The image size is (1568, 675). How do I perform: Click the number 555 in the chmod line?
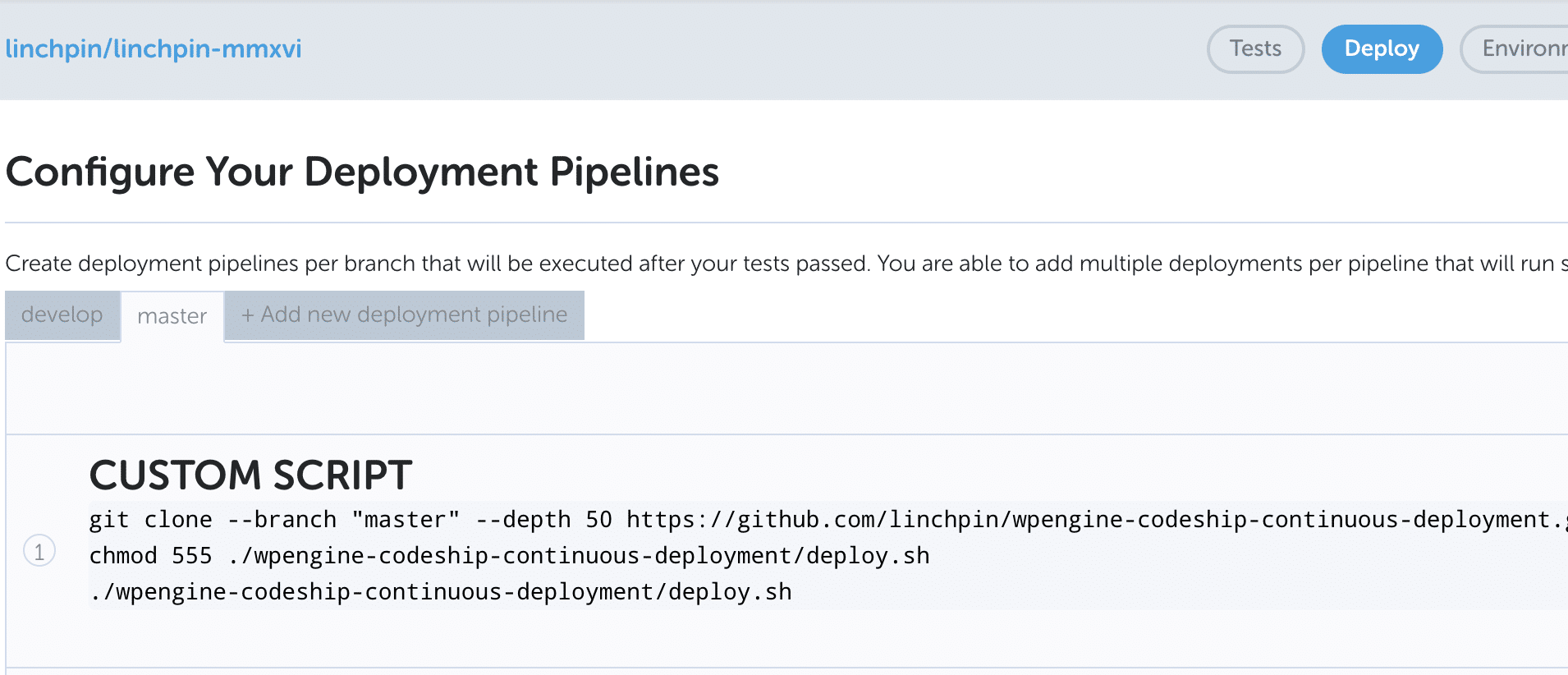(192, 556)
